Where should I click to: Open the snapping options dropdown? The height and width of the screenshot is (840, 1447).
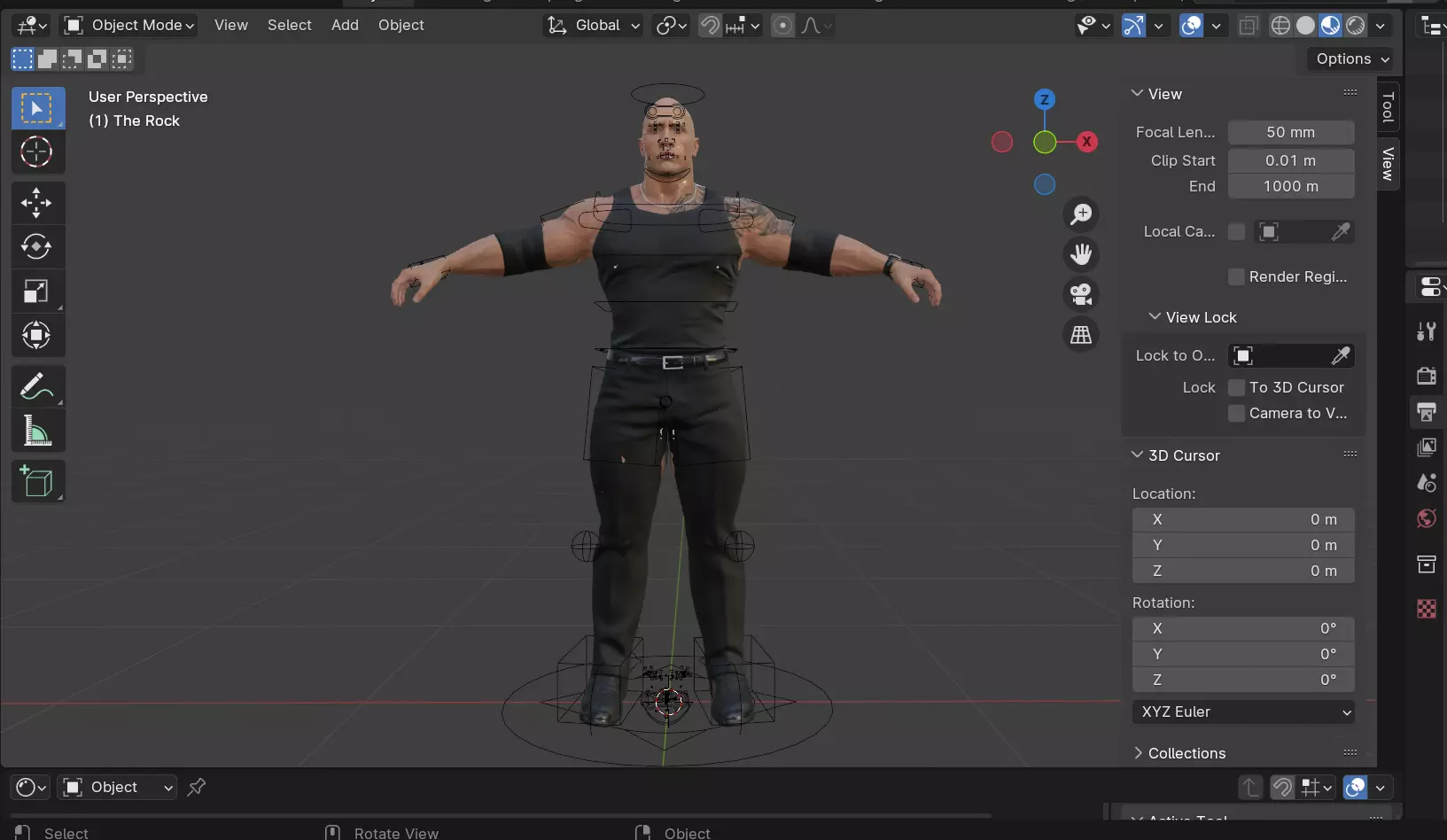pyautogui.click(x=743, y=26)
